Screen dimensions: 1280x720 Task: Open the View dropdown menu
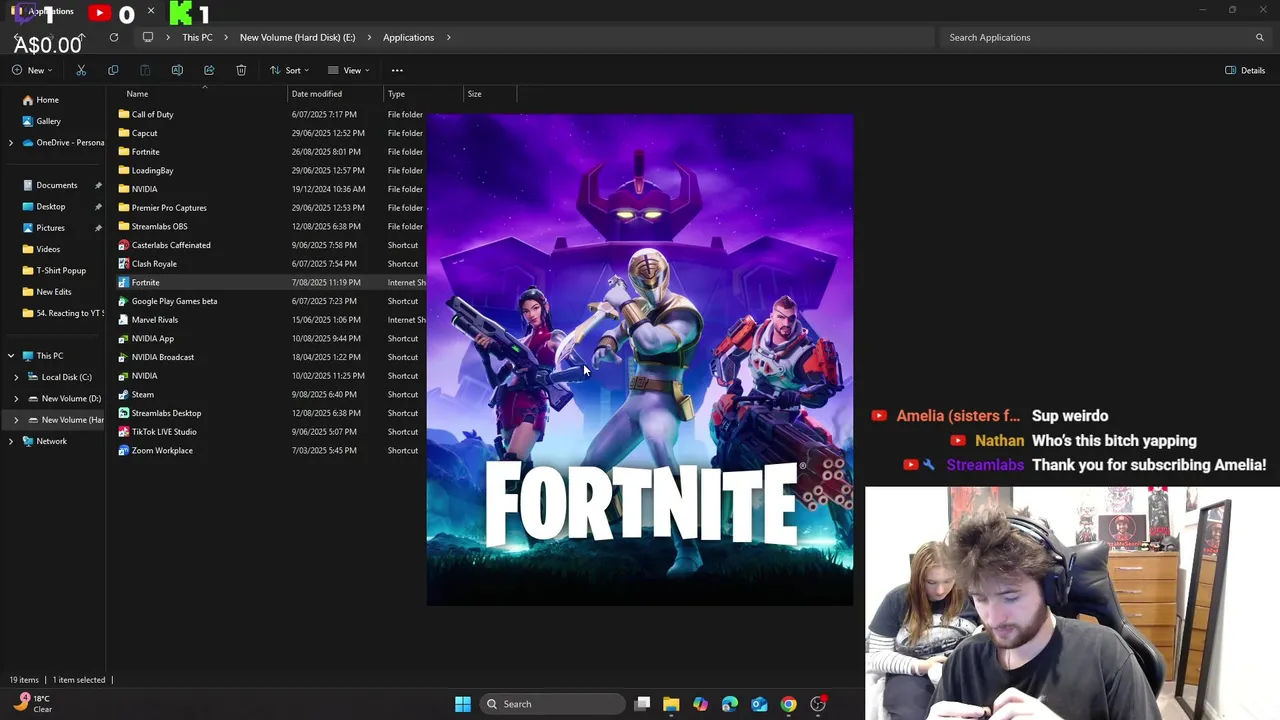pyautogui.click(x=349, y=70)
